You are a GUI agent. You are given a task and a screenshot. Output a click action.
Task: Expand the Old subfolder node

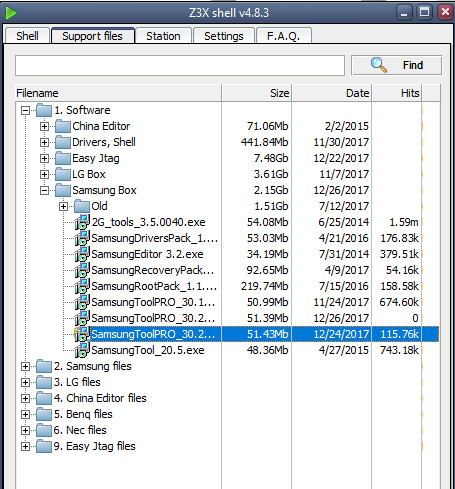(63, 206)
